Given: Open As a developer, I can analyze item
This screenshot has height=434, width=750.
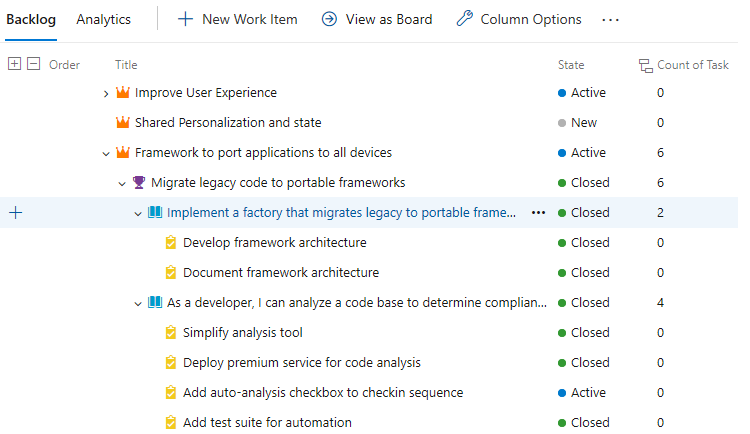Looking at the screenshot, I should coord(357,302).
